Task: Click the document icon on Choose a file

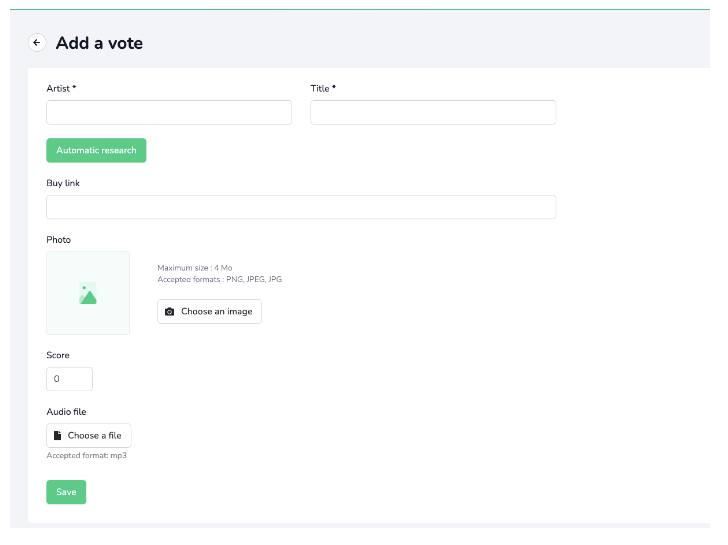Action: (x=58, y=435)
